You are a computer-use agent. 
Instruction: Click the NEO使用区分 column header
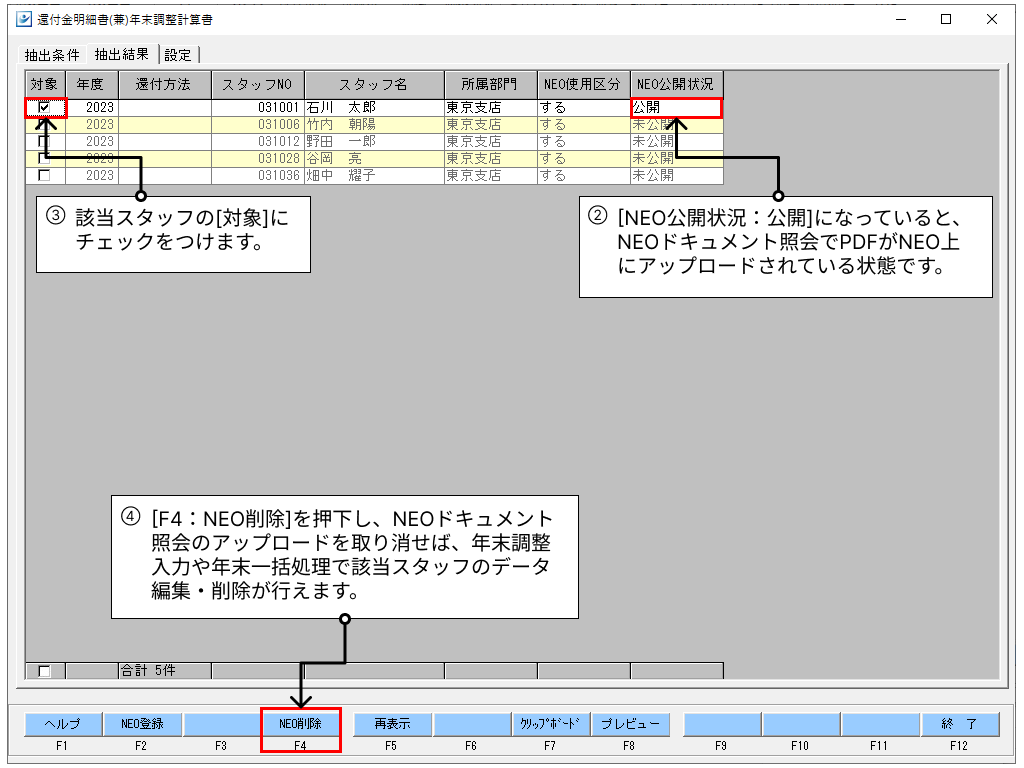coord(583,85)
